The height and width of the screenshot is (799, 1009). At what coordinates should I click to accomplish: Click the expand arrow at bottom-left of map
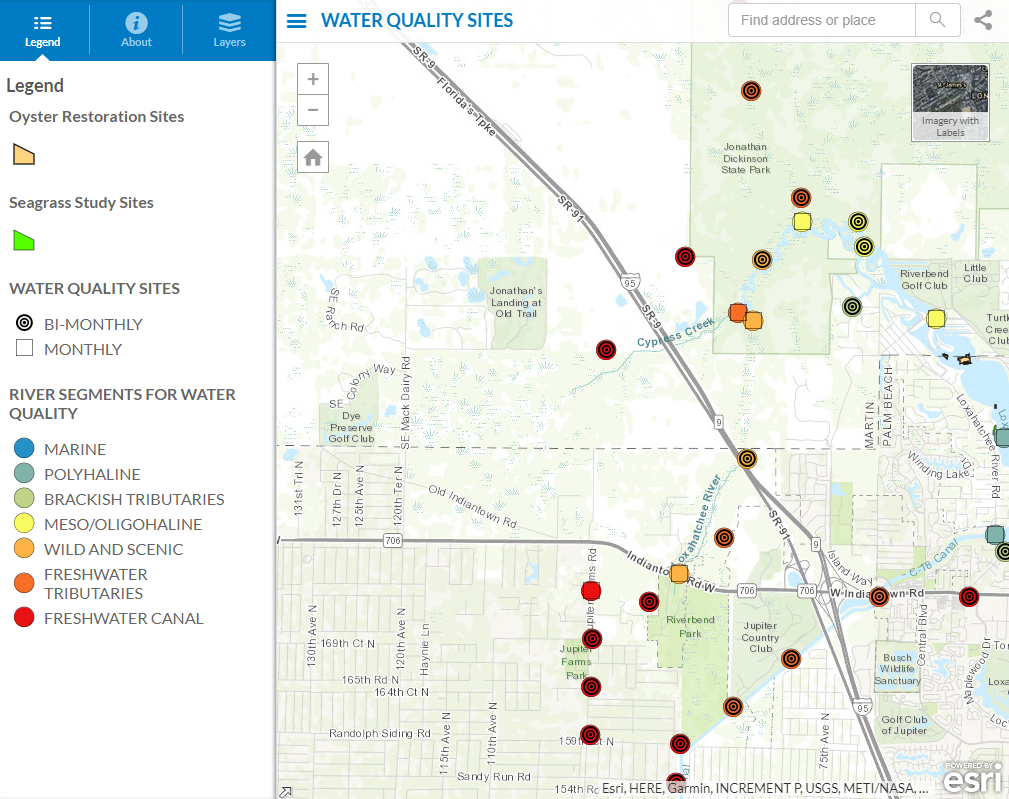click(285, 791)
